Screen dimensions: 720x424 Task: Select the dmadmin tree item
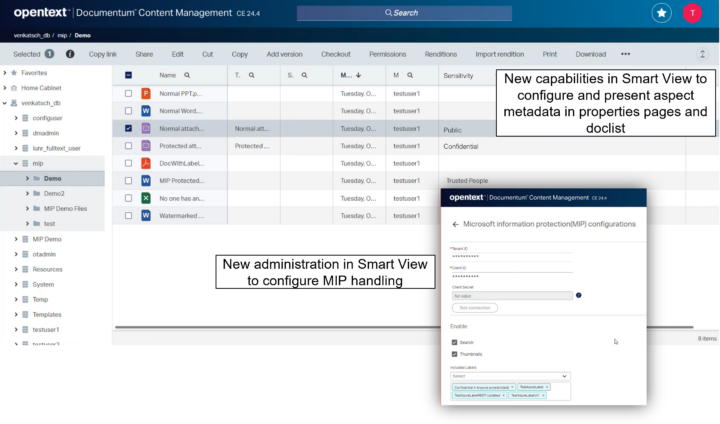point(45,133)
